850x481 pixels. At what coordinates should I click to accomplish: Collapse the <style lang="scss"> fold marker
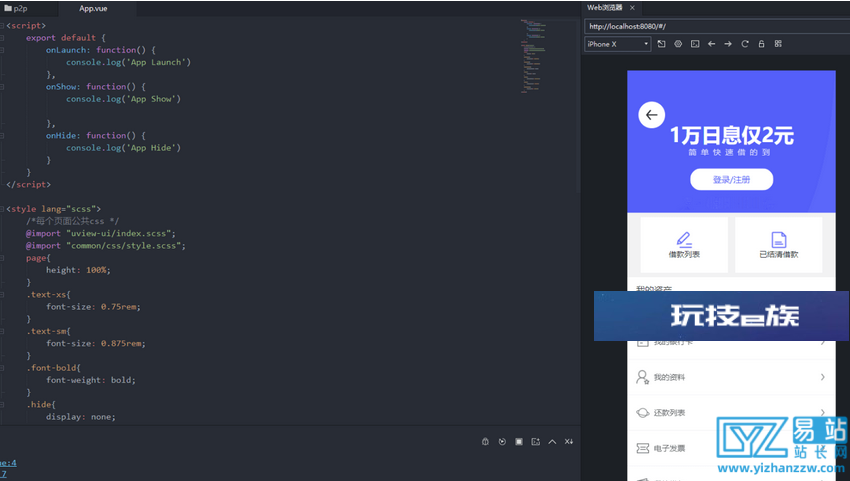[2, 209]
